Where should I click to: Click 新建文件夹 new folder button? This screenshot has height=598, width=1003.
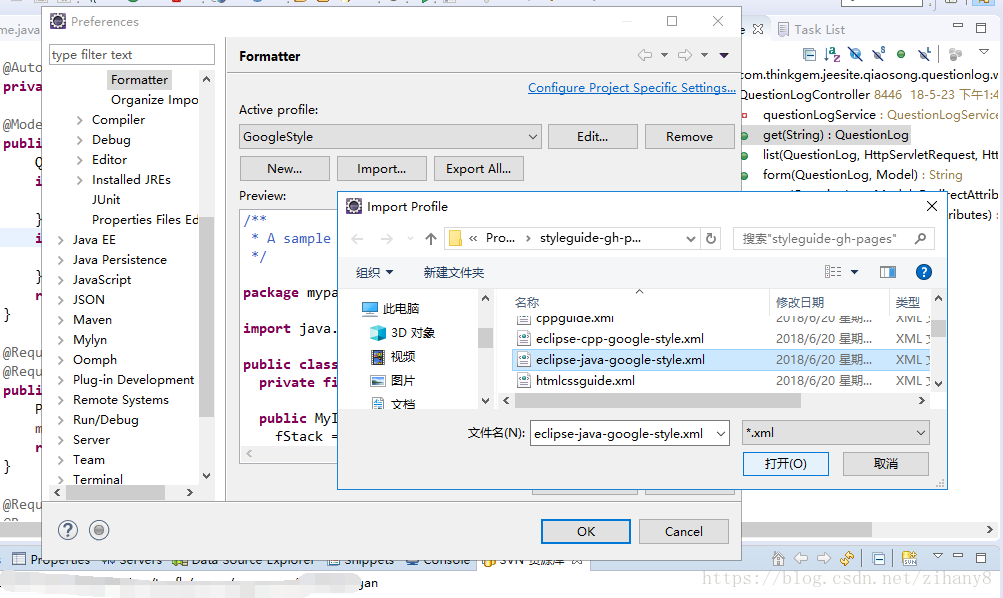pyautogui.click(x=454, y=273)
